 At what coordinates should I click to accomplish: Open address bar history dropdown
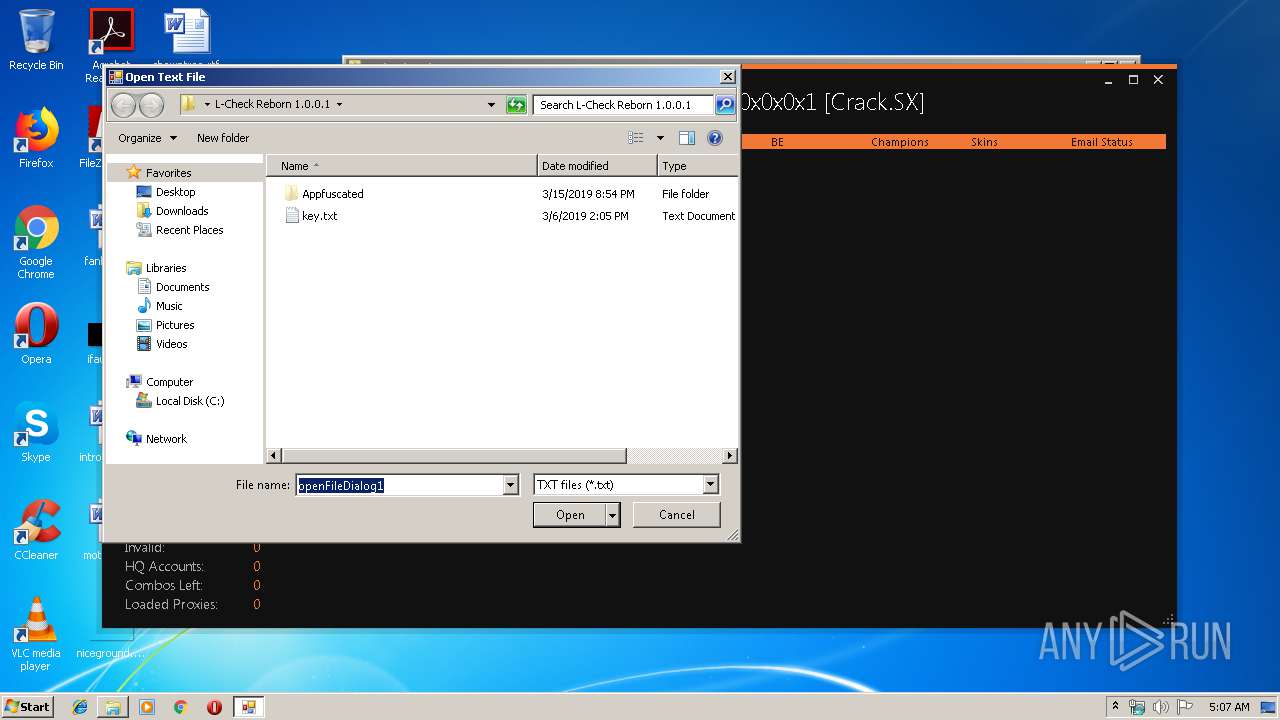pos(491,104)
